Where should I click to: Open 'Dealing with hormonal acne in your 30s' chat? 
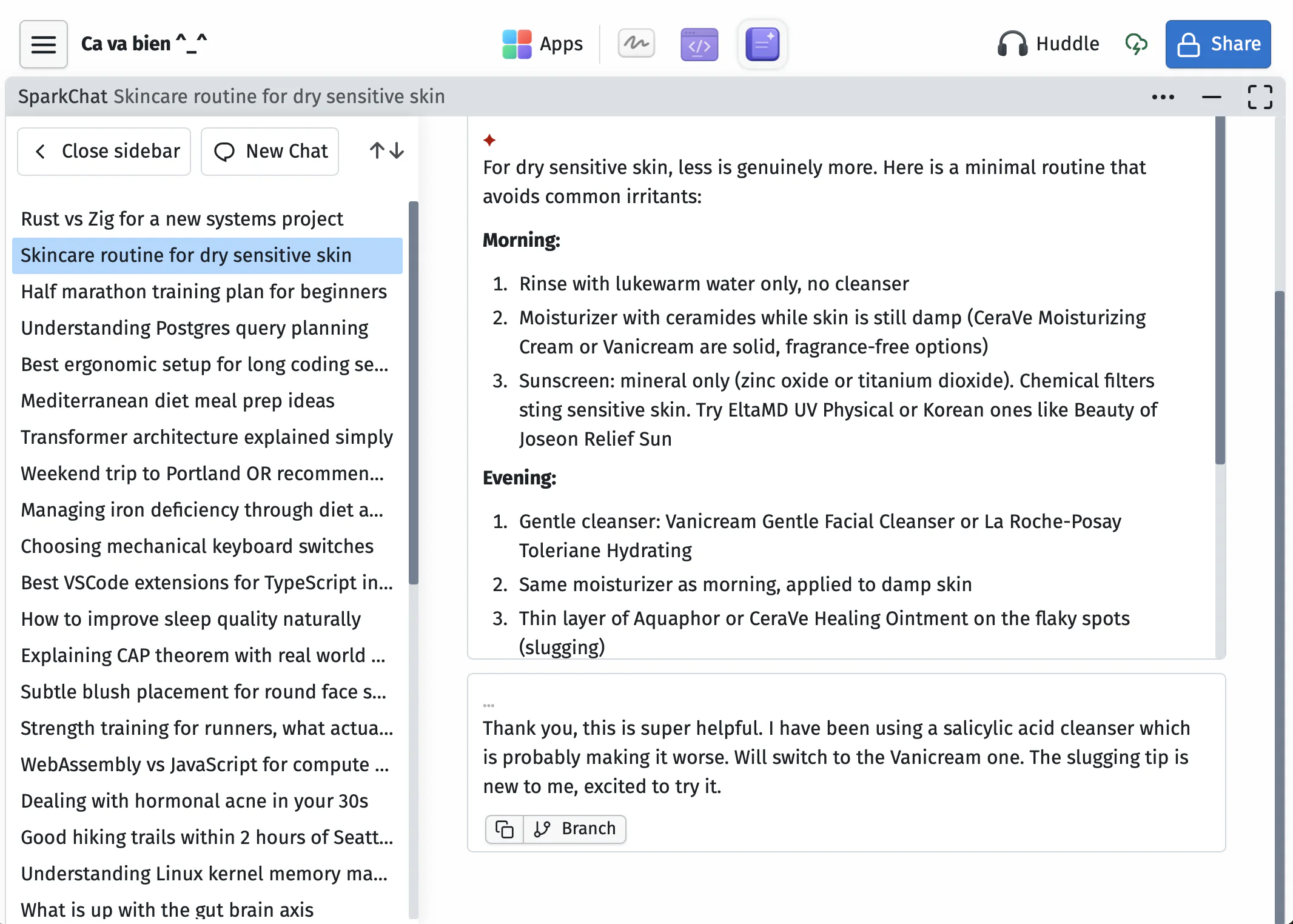207,801
